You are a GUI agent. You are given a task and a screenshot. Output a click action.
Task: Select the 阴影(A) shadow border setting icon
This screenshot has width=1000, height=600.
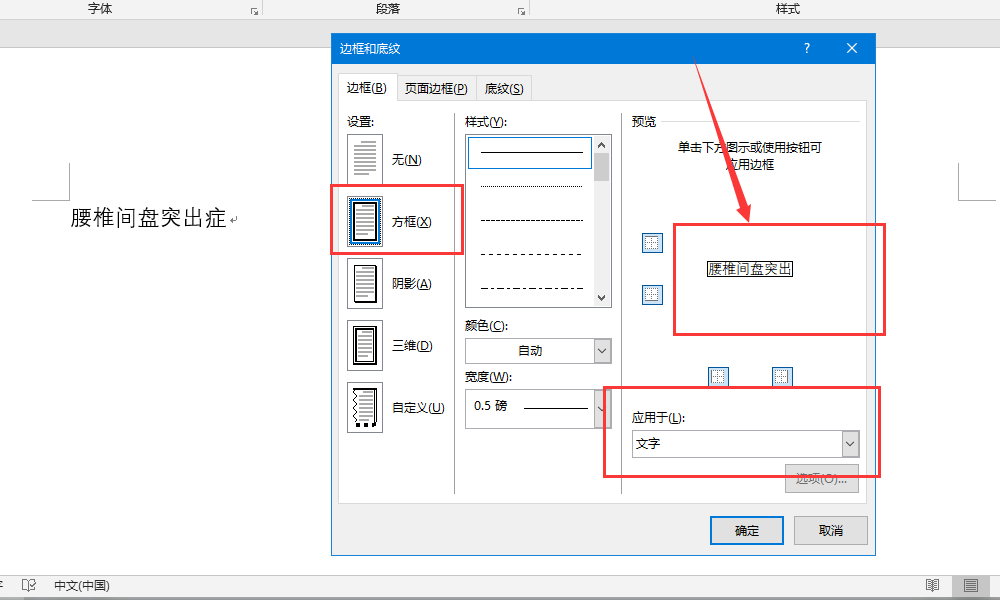(365, 283)
